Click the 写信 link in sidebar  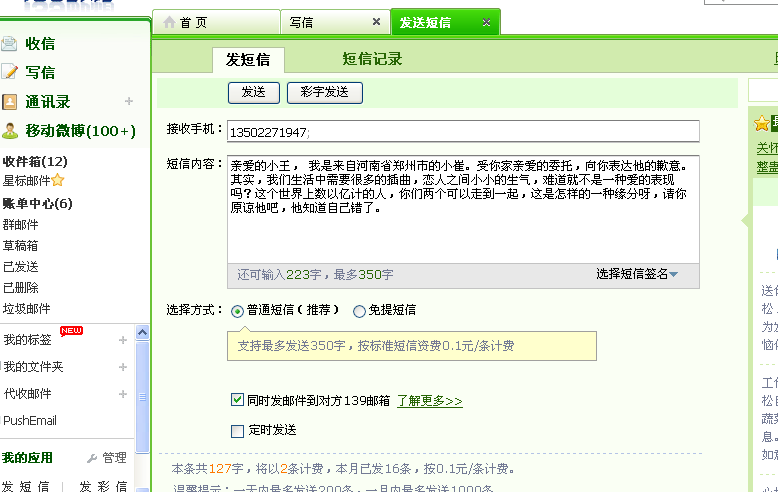pyautogui.click(x=40, y=72)
